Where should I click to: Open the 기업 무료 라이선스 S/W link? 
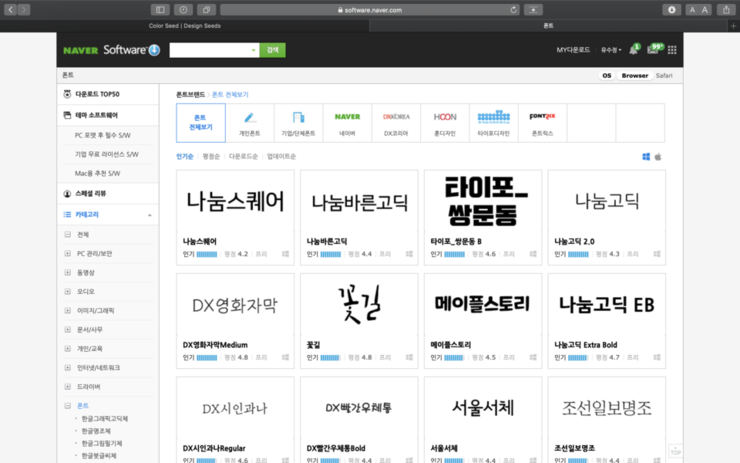pyautogui.click(x=107, y=154)
